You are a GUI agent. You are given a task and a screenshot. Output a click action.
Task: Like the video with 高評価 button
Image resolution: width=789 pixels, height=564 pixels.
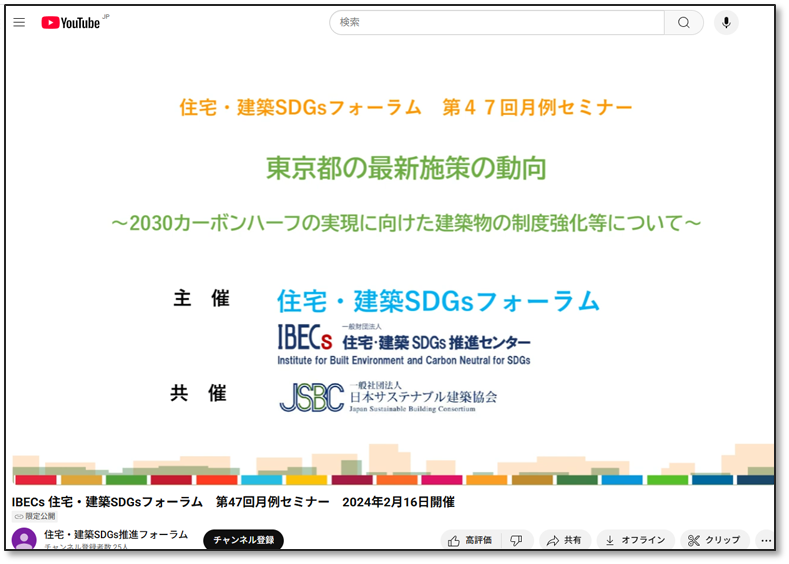(x=470, y=540)
